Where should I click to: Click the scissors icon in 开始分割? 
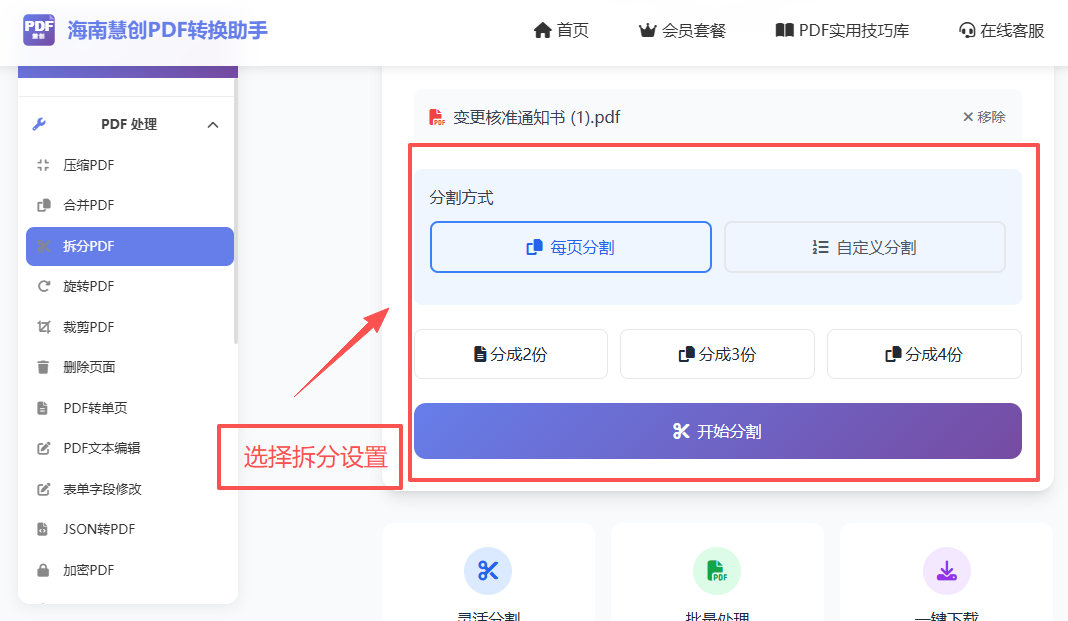point(681,431)
